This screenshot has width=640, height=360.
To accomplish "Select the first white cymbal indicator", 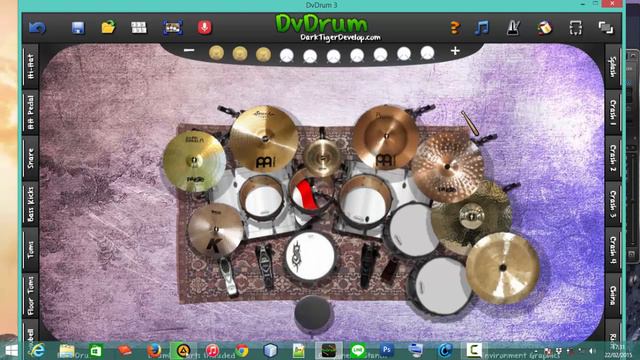I will point(287,55).
